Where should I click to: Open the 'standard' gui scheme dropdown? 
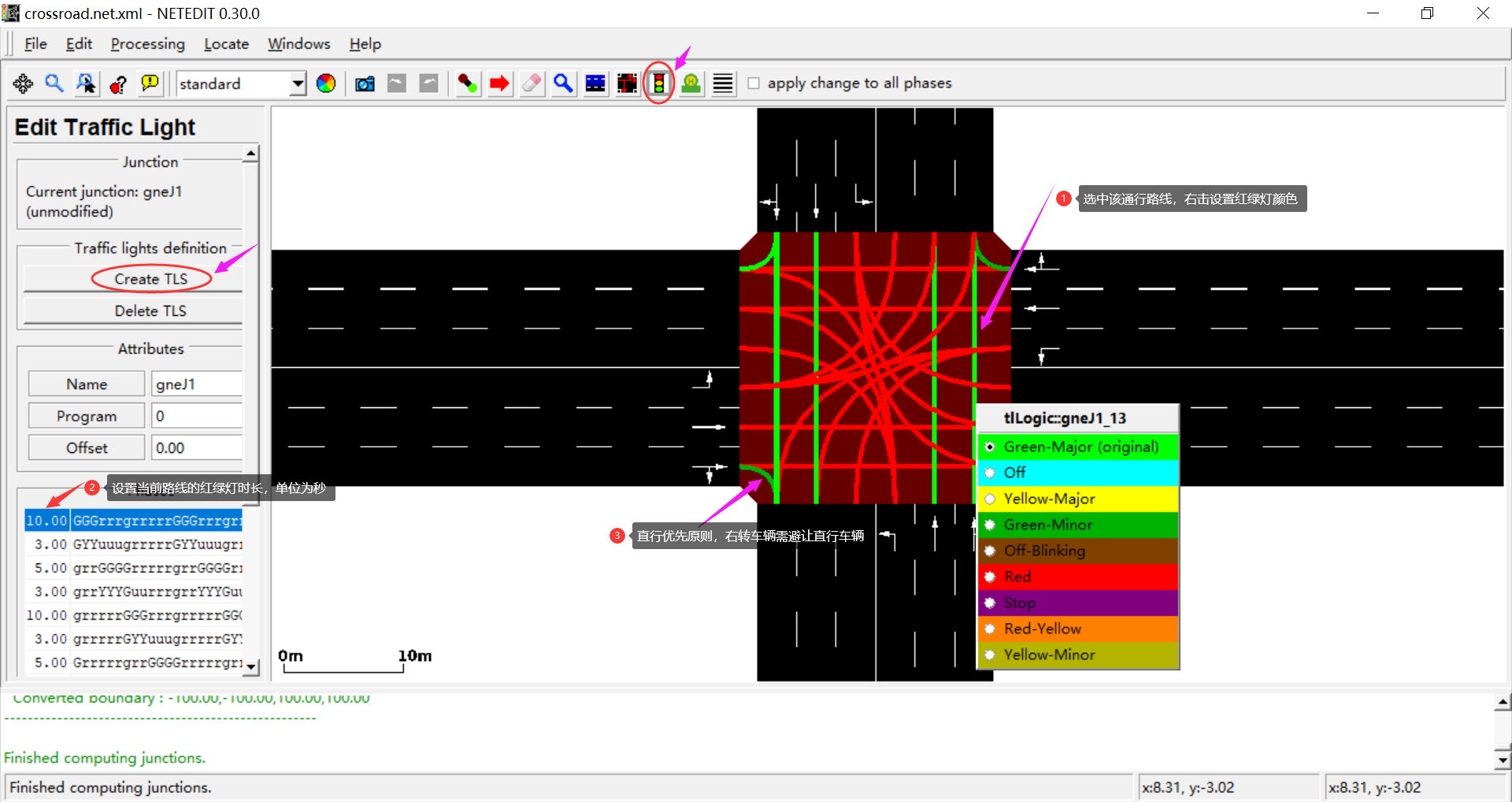pyautogui.click(x=298, y=84)
